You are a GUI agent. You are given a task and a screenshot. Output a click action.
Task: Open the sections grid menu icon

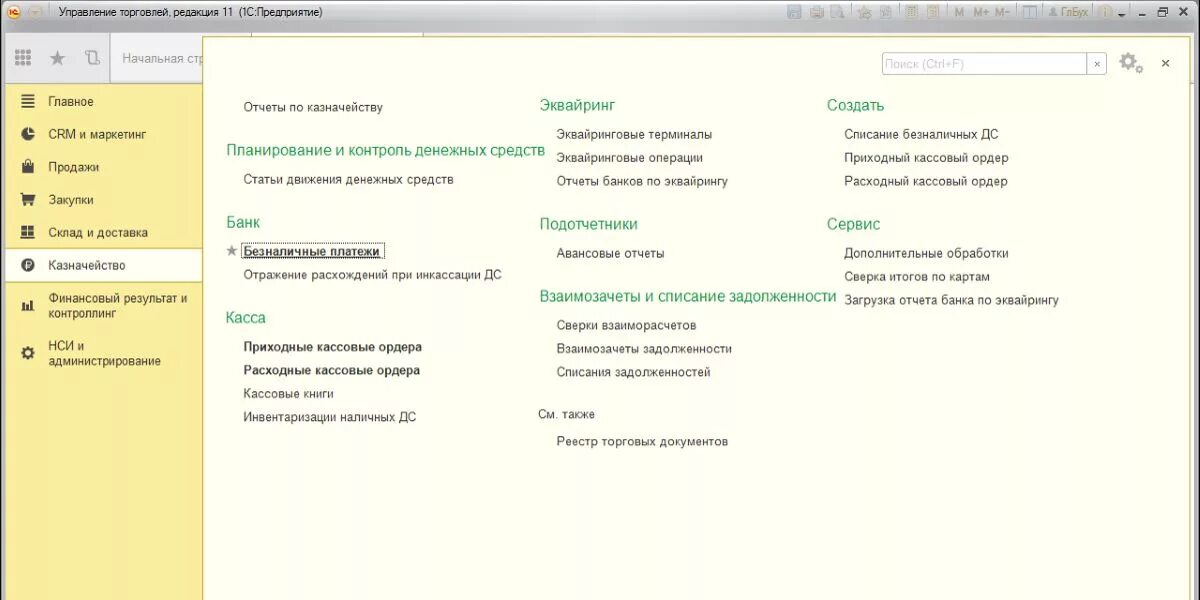point(23,58)
